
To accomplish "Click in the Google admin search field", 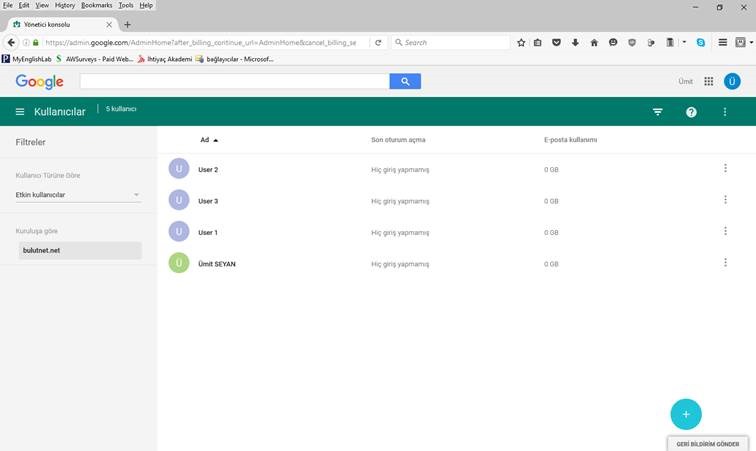I will click(x=234, y=82).
